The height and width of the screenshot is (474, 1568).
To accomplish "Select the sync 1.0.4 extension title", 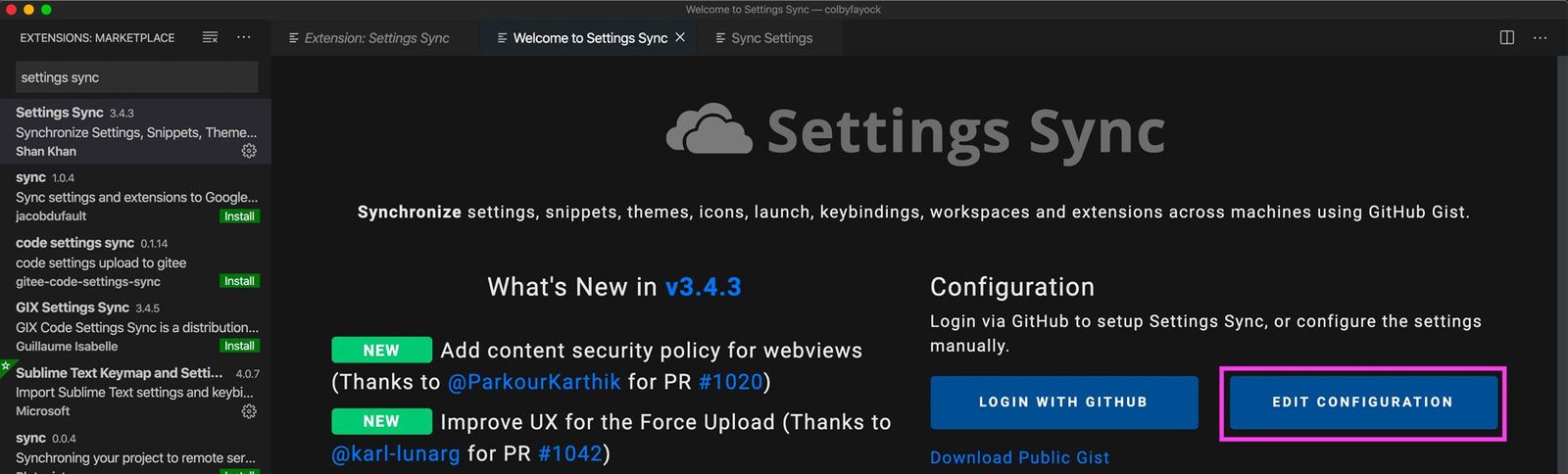I will pyautogui.click(x=30, y=177).
